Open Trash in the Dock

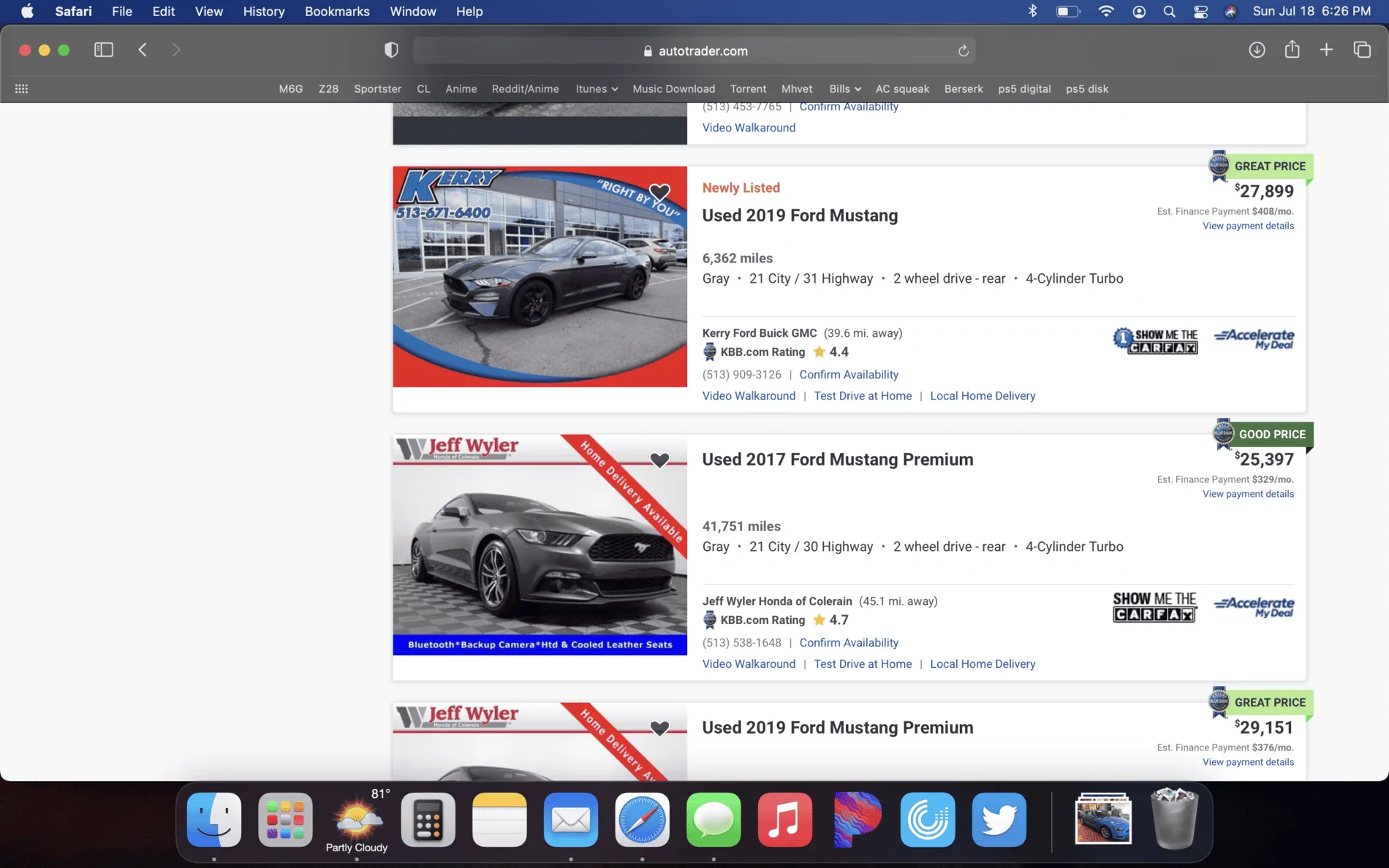(x=1174, y=818)
